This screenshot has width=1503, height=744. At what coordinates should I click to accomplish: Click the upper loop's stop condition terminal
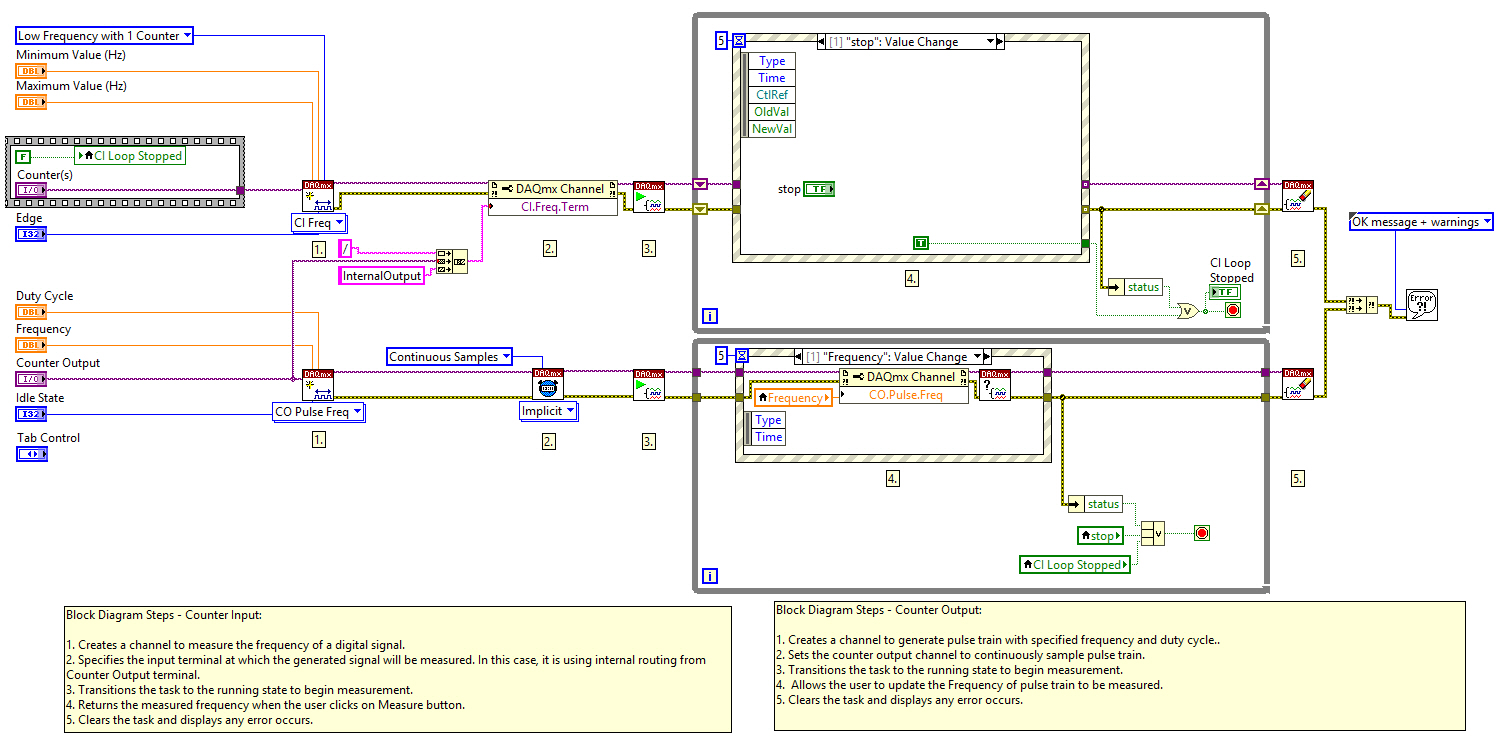point(1232,310)
